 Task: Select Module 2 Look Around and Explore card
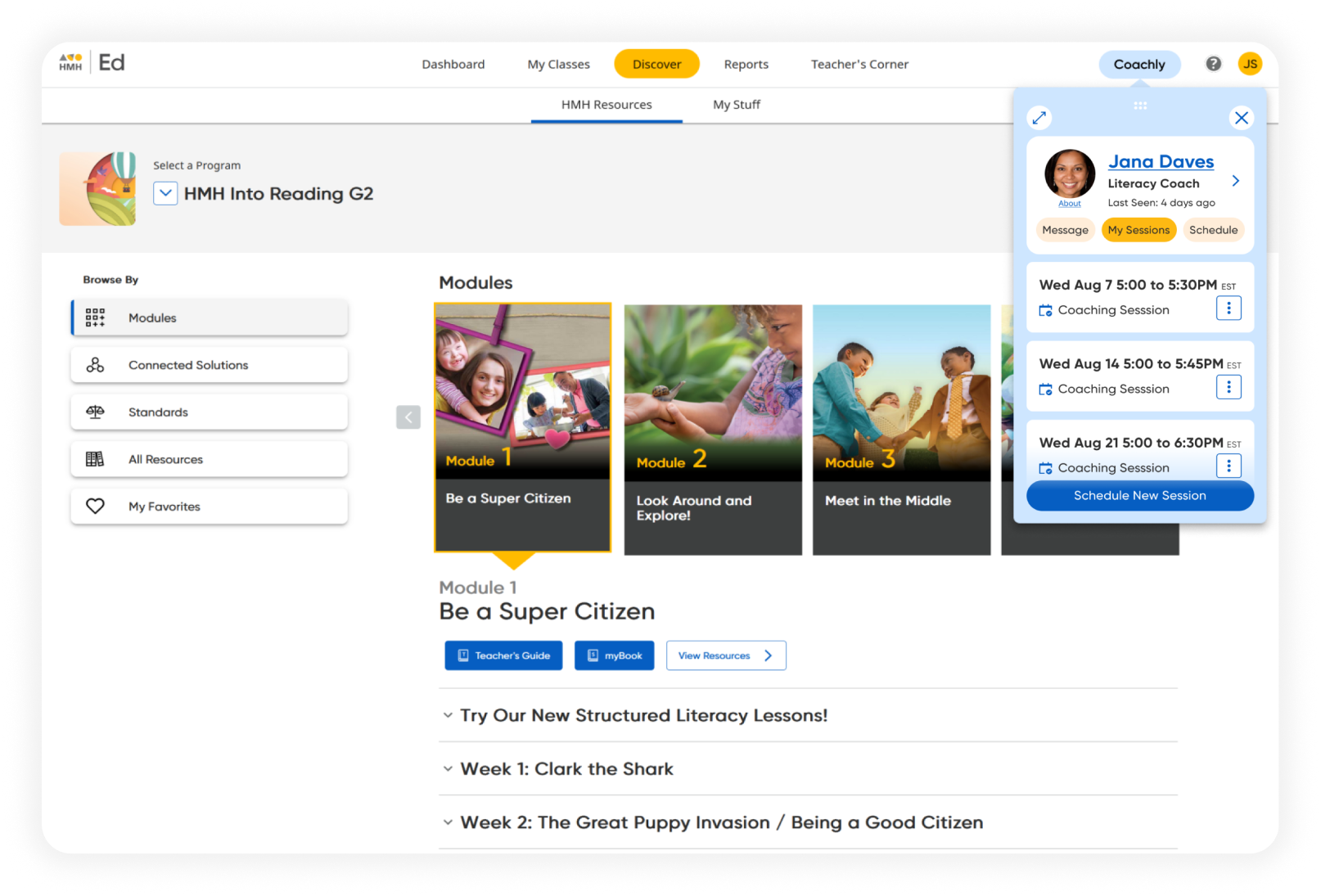[x=713, y=430]
